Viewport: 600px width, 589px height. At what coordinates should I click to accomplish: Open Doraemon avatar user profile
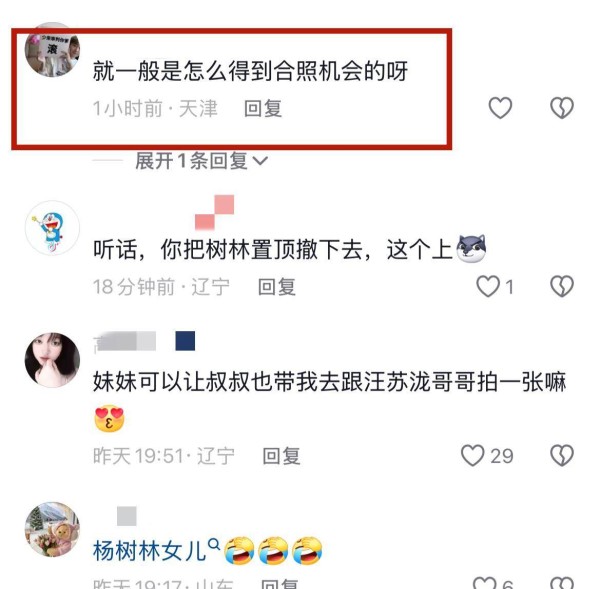click(52, 228)
